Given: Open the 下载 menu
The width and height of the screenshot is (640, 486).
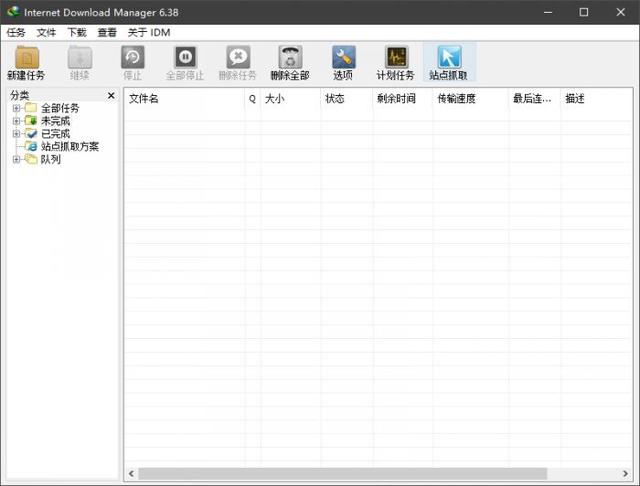Looking at the screenshot, I should tap(76, 32).
